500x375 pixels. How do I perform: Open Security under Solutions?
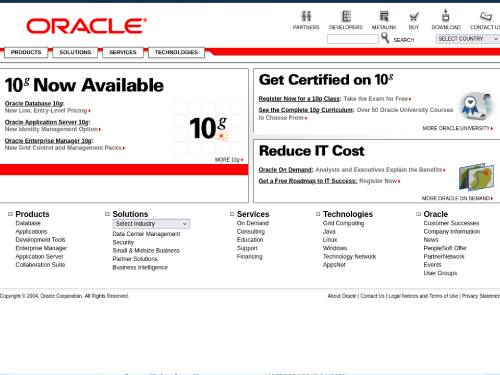click(x=123, y=243)
